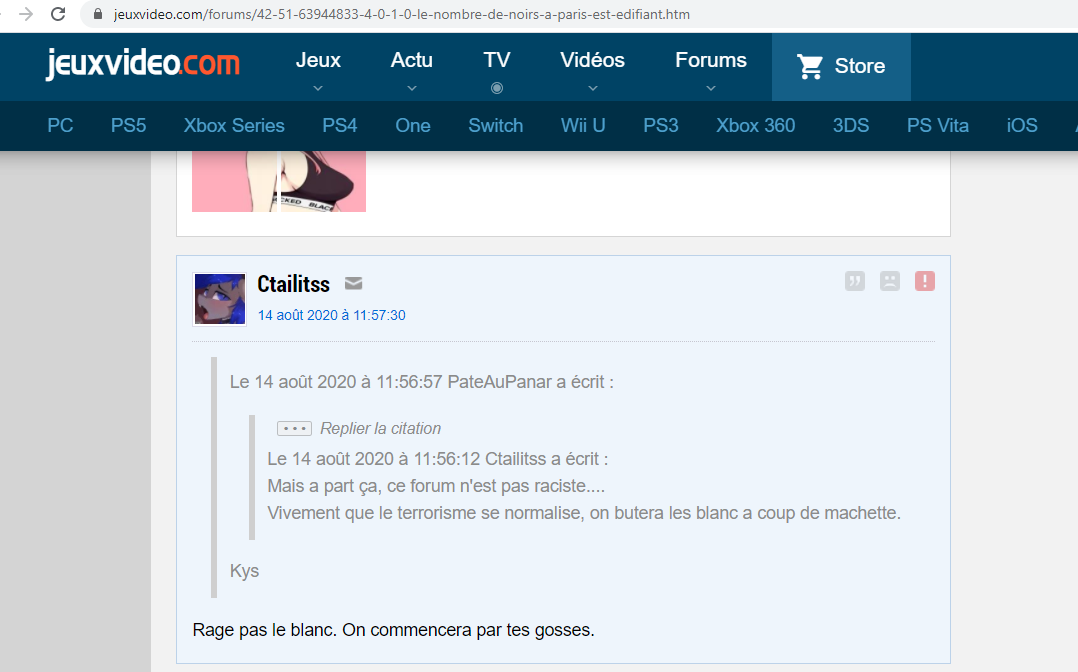
Task: Go forward with the browser arrow
Action: (25, 14)
